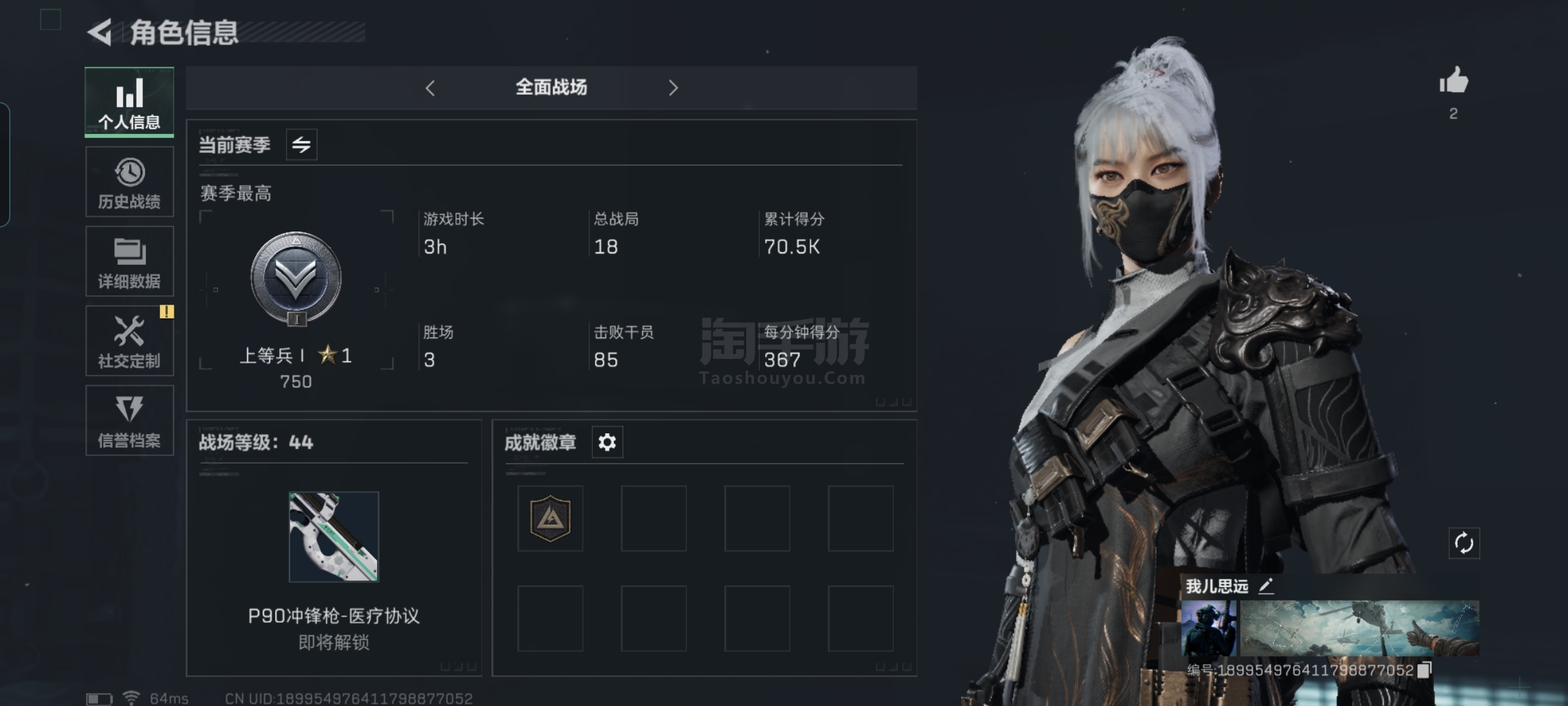Open the 社交定制 social customization tab
This screenshot has width=1568, height=706.
click(x=129, y=341)
